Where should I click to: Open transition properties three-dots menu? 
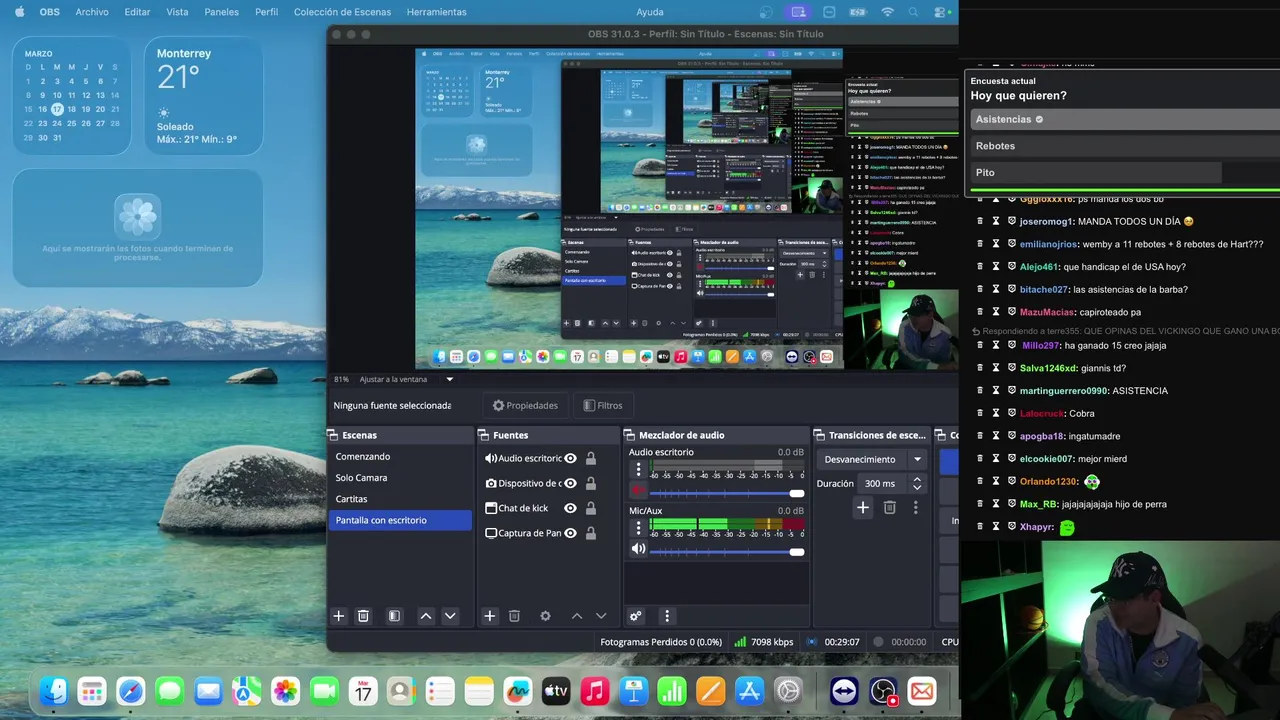(x=915, y=508)
